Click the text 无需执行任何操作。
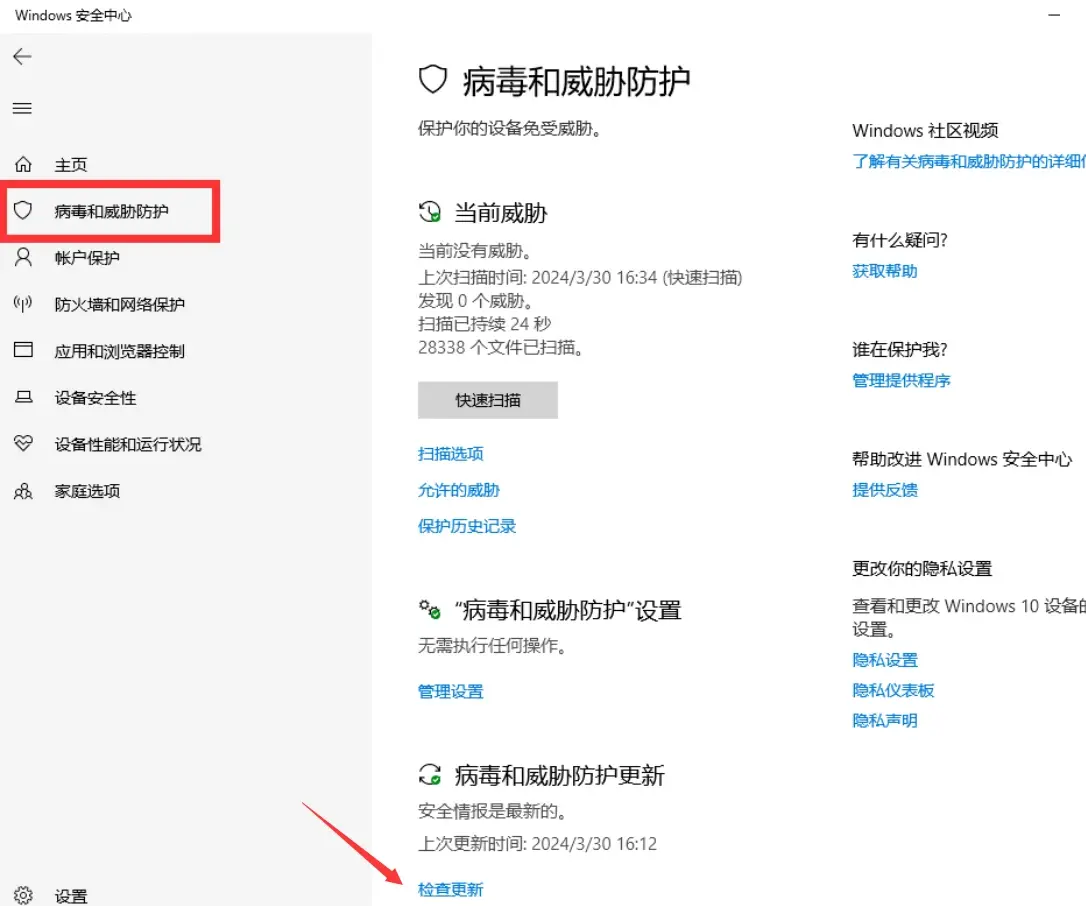The image size is (1086, 906). (x=492, y=646)
